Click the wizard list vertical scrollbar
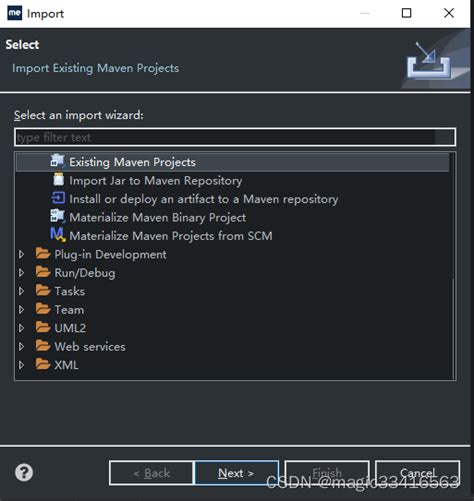The image size is (474, 501). click(452, 266)
